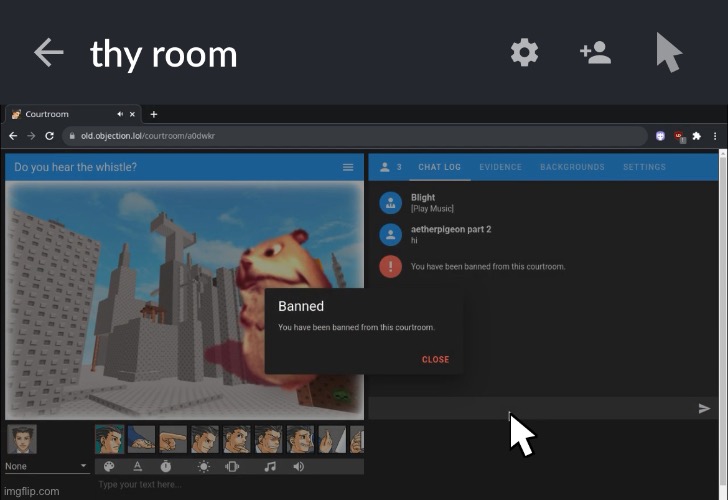
Task: Choose the pointing finger pose
Action: coord(173,439)
